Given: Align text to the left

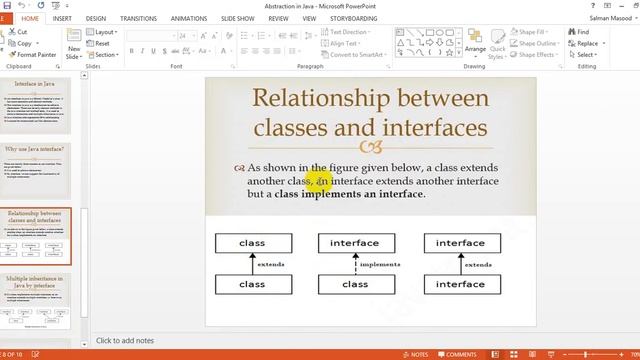Looking at the screenshot, I should click(244, 51).
